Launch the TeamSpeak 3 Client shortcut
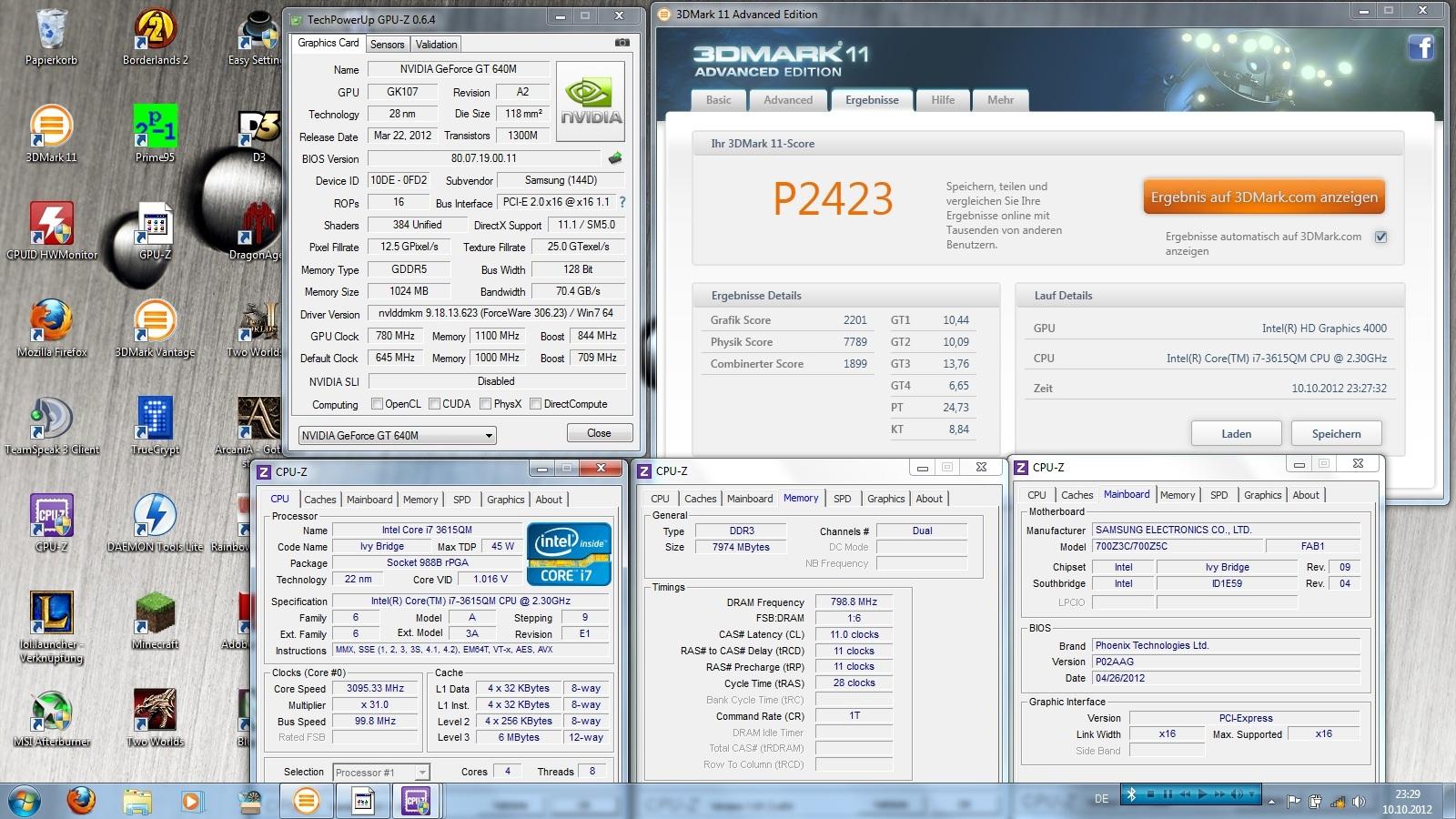The width and height of the screenshot is (1456, 819). 52,426
